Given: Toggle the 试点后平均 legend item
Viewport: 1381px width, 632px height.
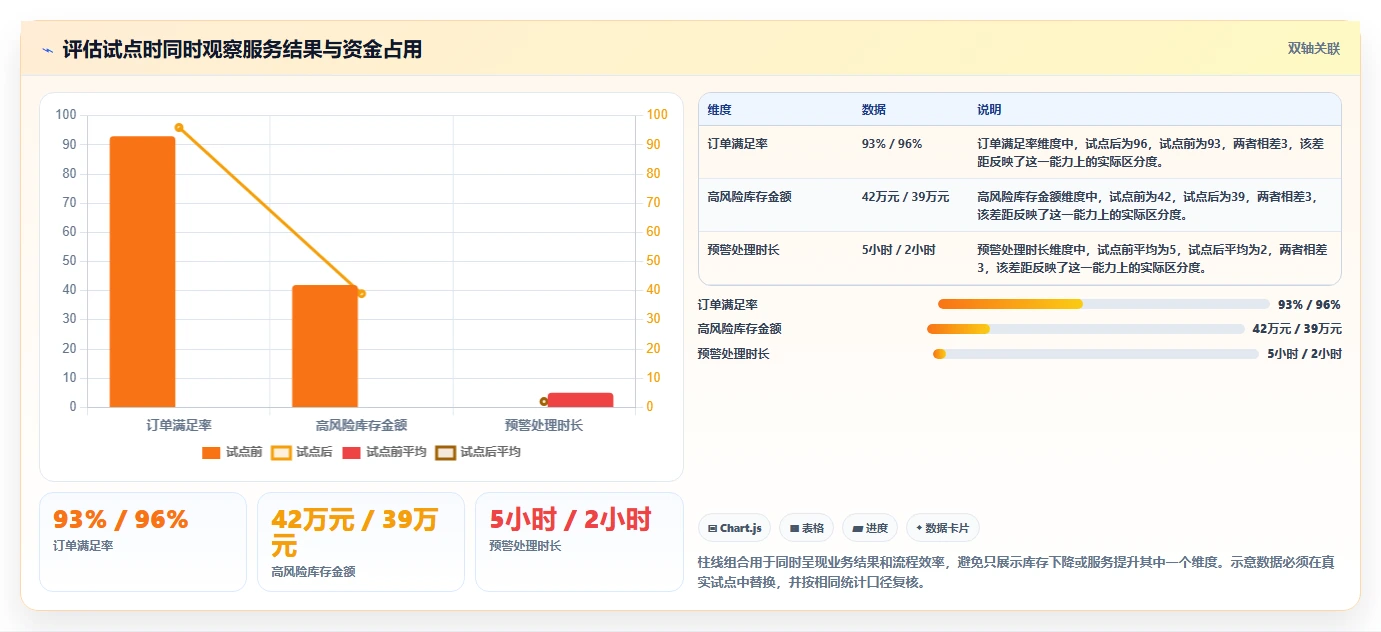Looking at the screenshot, I should (x=478, y=452).
